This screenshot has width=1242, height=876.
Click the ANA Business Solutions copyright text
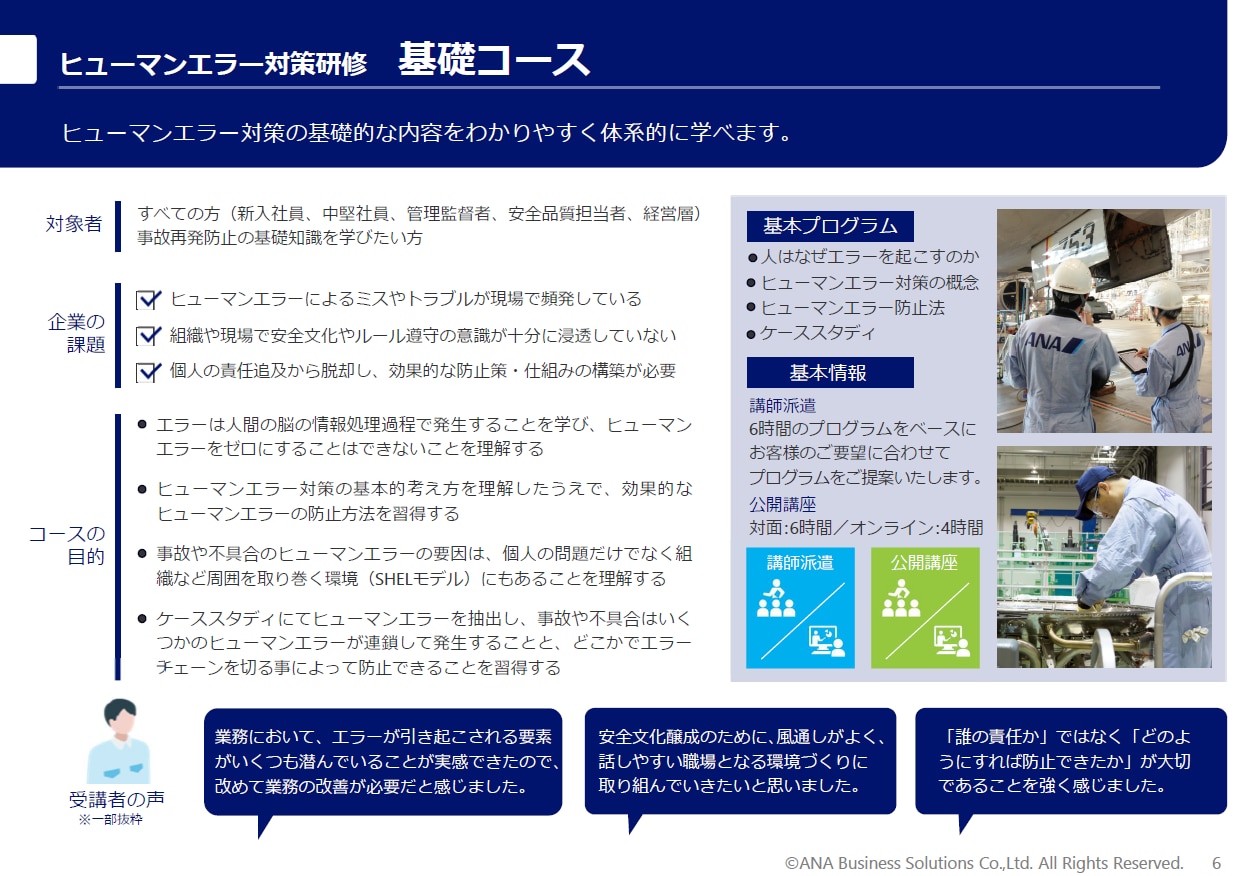[983, 862]
